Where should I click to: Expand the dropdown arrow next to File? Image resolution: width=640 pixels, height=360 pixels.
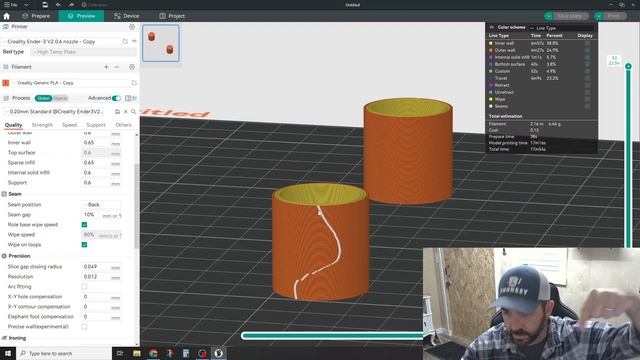tap(26, 4)
